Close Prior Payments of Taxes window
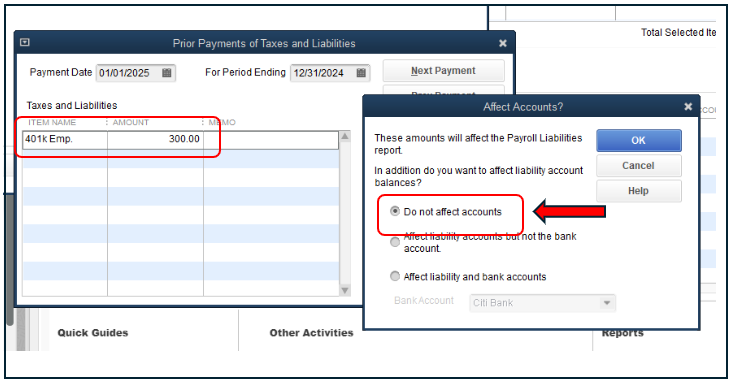This screenshot has width=729, height=379. [503, 43]
